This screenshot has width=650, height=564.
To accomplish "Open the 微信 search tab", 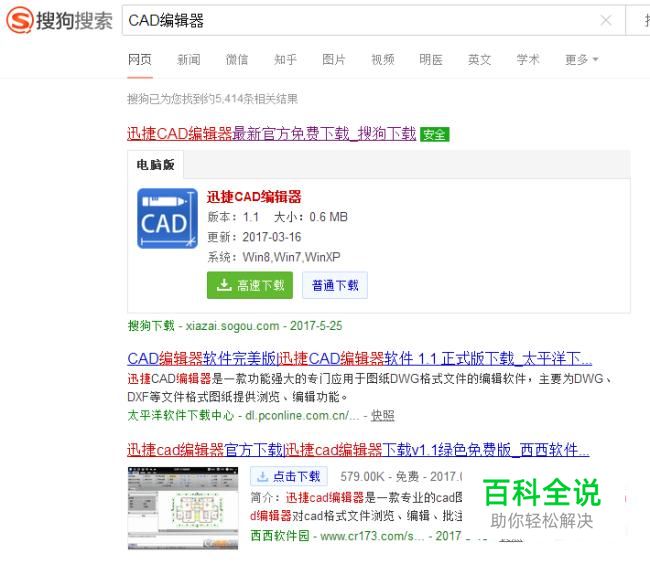I will coord(237,60).
